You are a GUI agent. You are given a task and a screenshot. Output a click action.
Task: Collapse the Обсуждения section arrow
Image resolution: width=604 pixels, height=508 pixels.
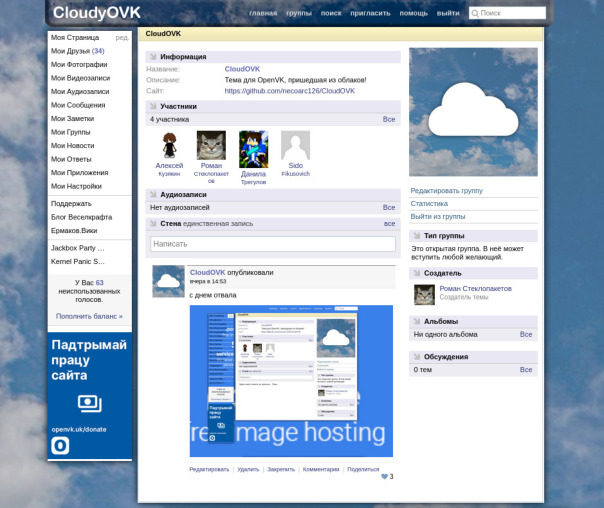coord(417,357)
